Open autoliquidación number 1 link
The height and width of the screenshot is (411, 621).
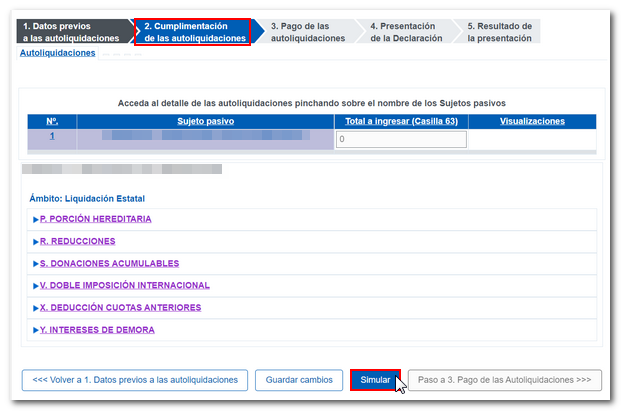pyautogui.click(x=52, y=136)
